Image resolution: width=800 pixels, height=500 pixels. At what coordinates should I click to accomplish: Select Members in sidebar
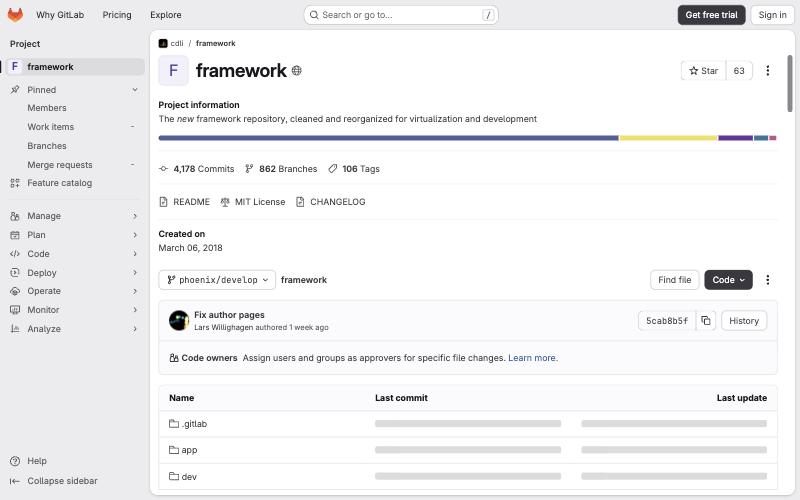click(x=47, y=108)
